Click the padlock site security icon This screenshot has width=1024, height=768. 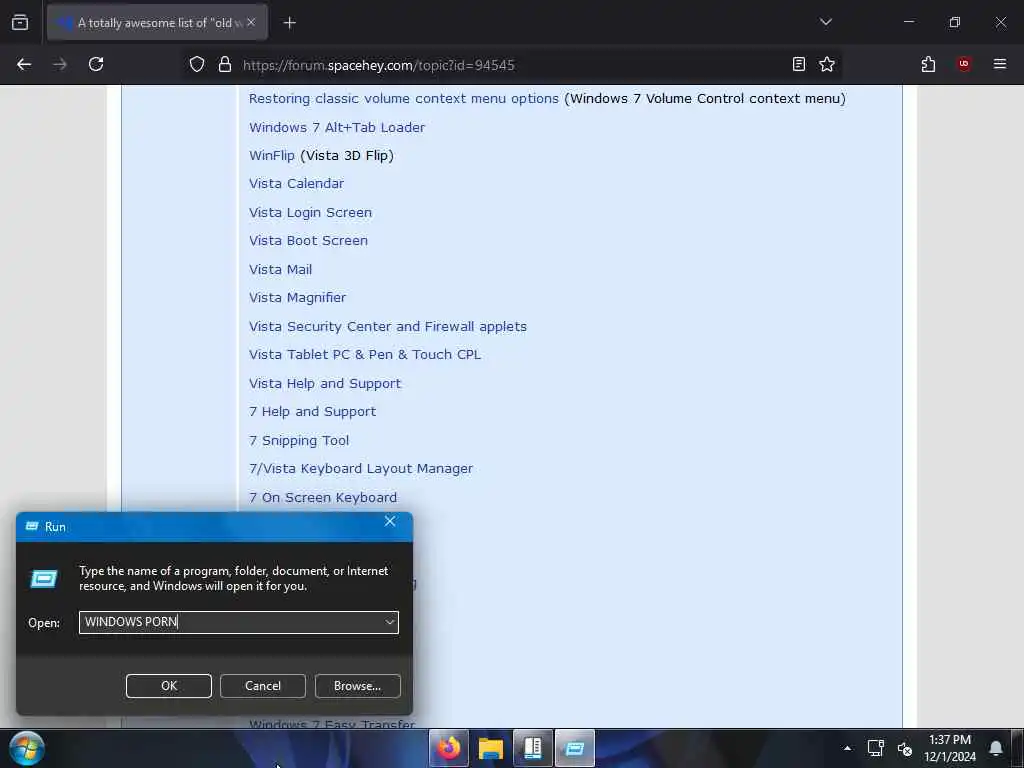coord(225,64)
